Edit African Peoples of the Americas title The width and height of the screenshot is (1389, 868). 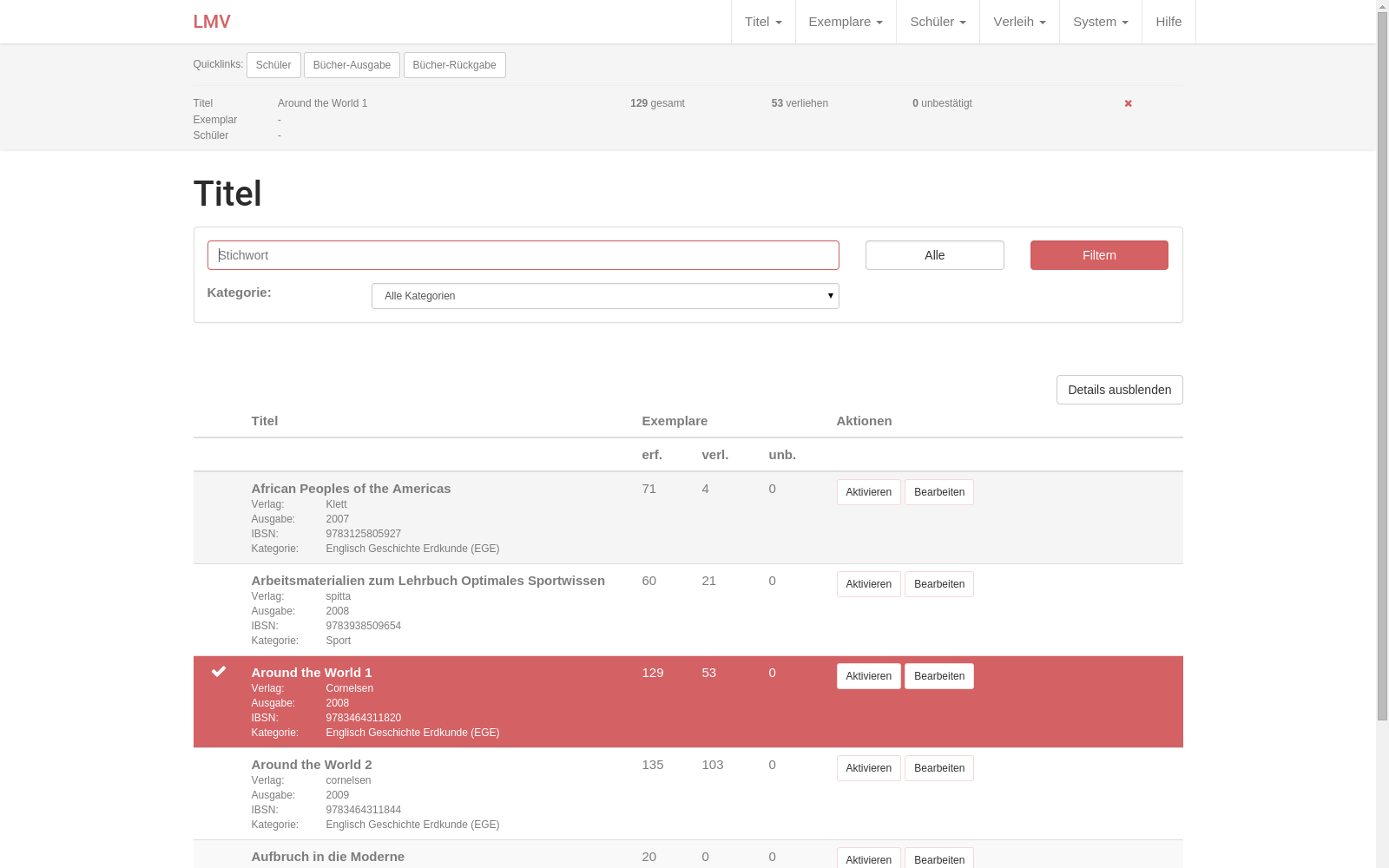pos(938,492)
